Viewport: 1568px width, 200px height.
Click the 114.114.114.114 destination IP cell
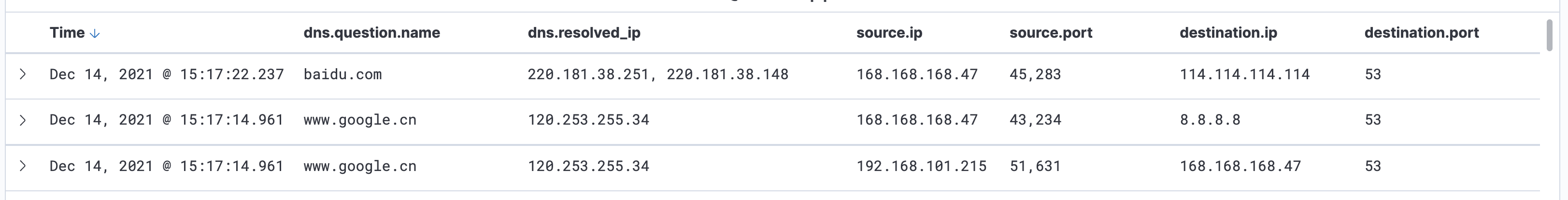[1244, 74]
